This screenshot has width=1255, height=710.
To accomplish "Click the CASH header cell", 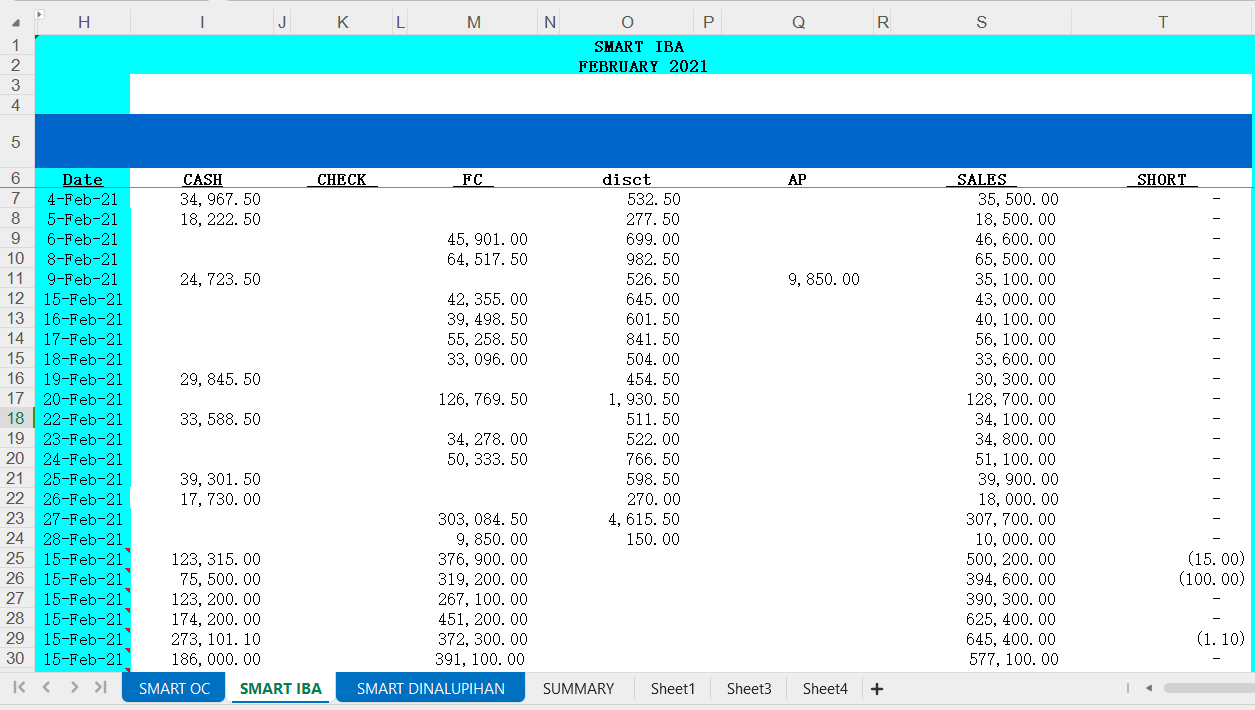I will pyautogui.click(x=203, y=179).
